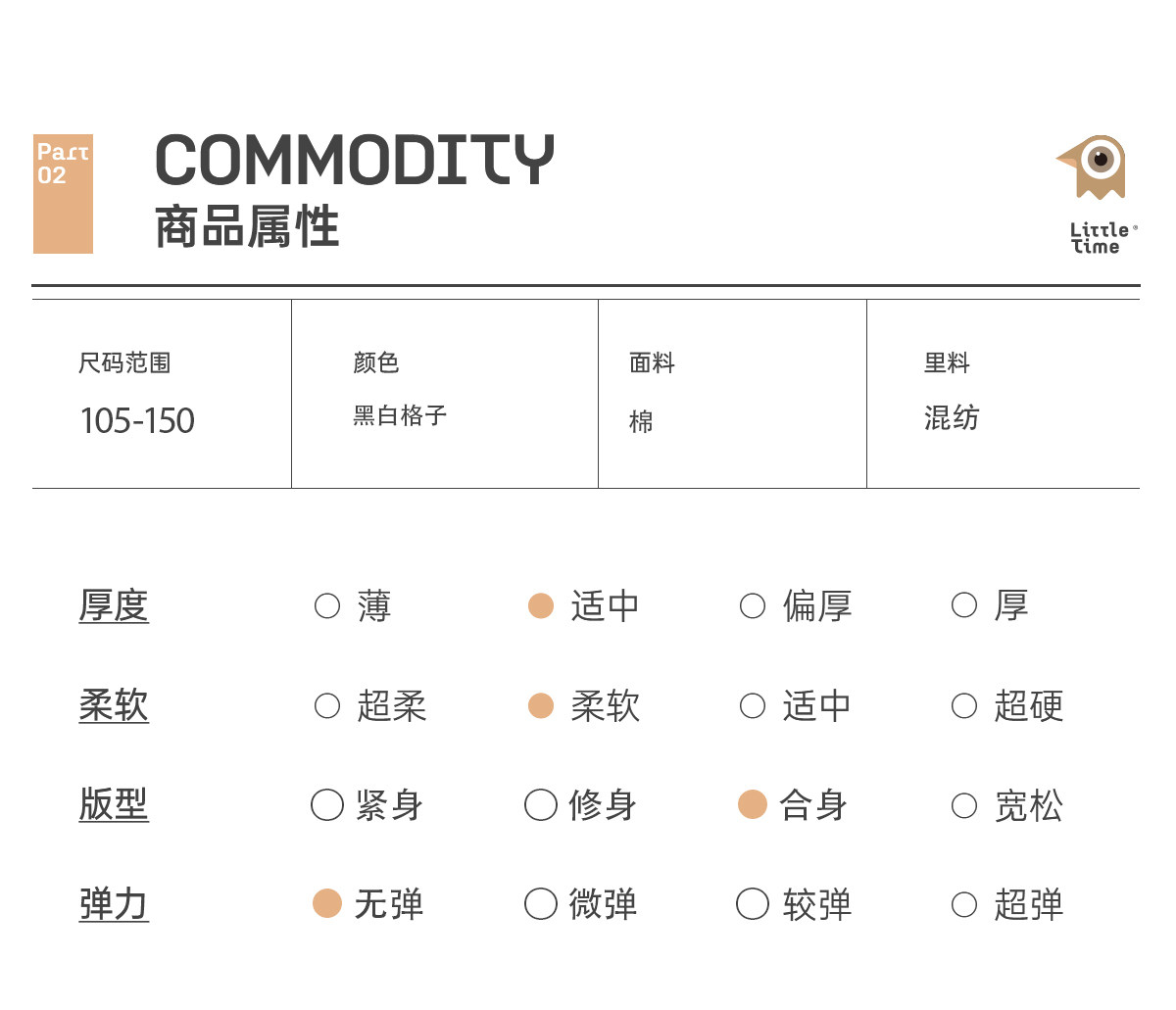Select the 偏厚 thickness option
This screenshot has width=1176, height=1010.
753,606
